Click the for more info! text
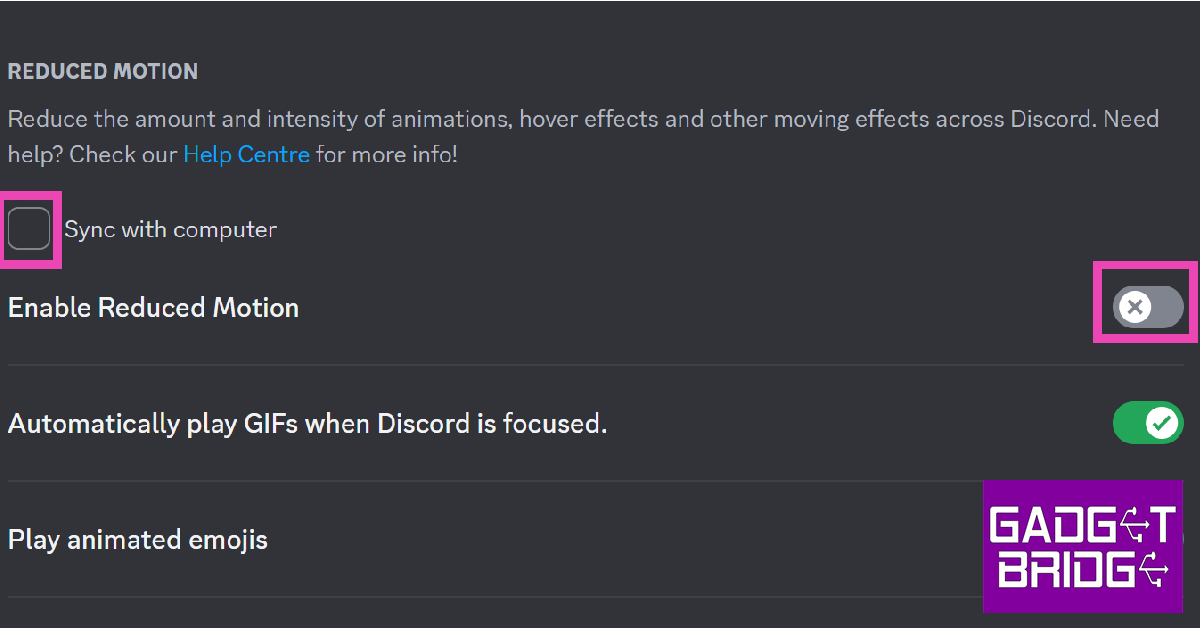The height and width of the screenshot is (628, 1200). (386, 155)
